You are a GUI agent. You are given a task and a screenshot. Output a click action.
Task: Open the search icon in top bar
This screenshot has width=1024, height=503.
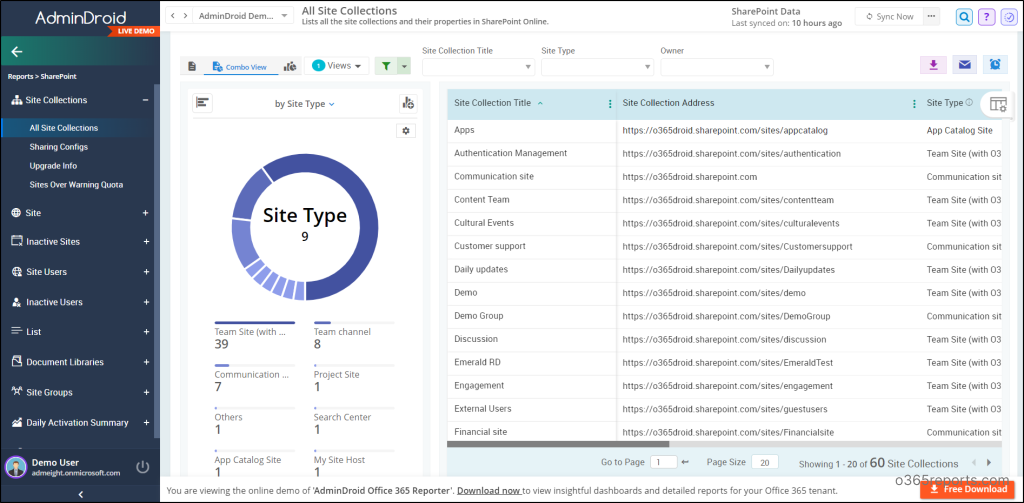(964, 17)
